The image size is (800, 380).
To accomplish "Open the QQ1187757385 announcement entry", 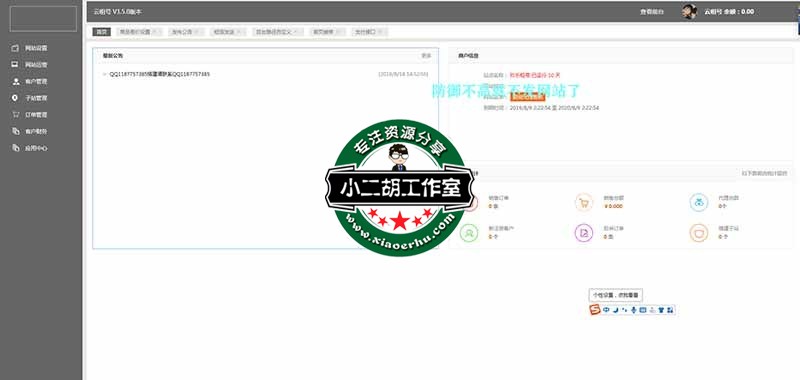I will [x=159, y=74].
